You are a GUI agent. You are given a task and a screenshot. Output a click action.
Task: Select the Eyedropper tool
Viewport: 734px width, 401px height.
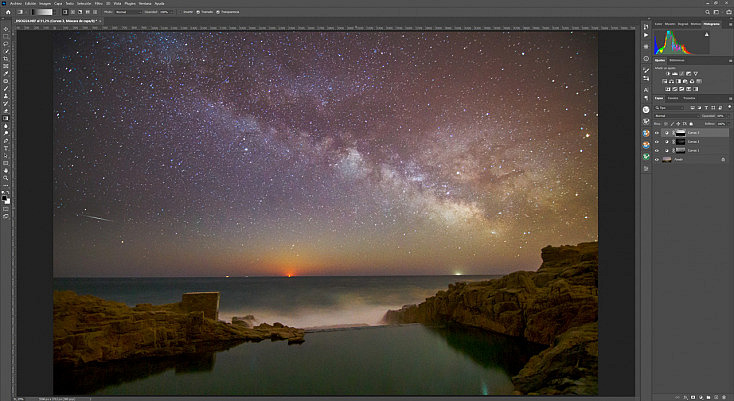click(5, 74)
